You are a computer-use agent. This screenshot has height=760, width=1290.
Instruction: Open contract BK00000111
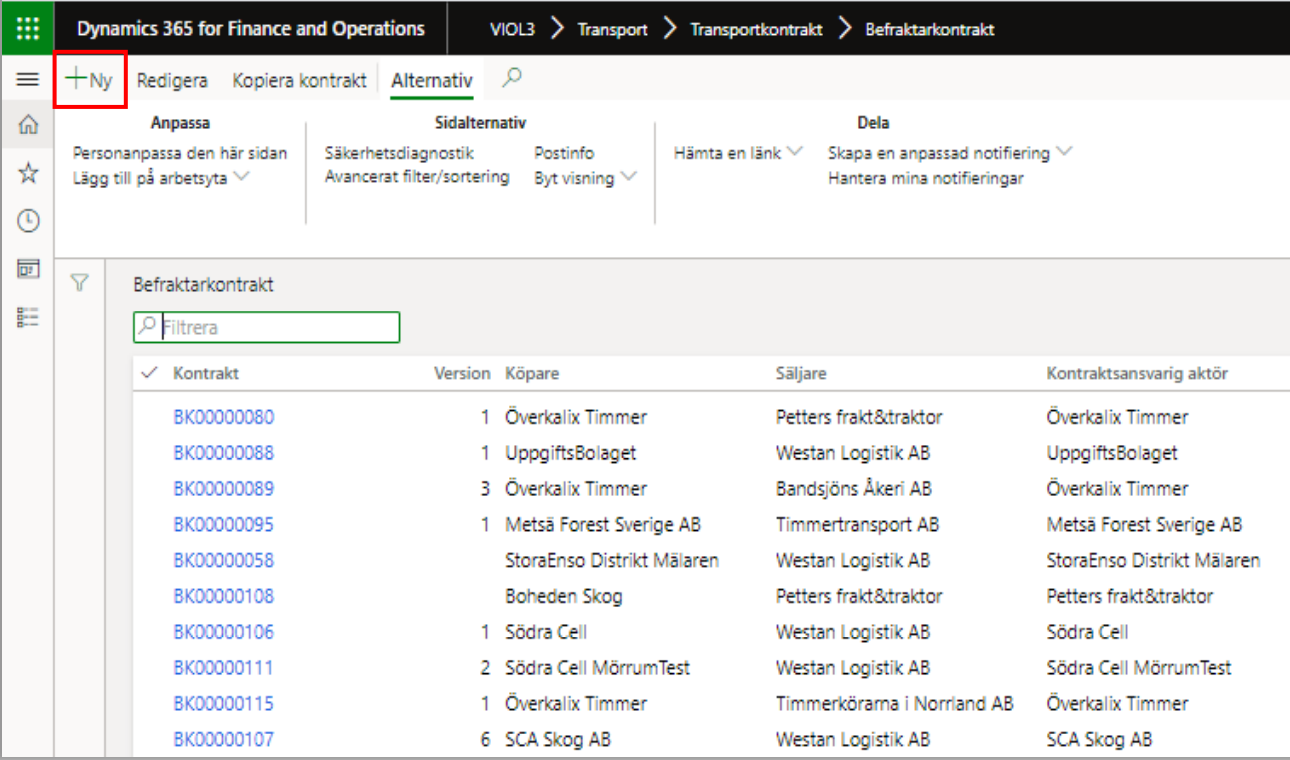tap(223, 668)
